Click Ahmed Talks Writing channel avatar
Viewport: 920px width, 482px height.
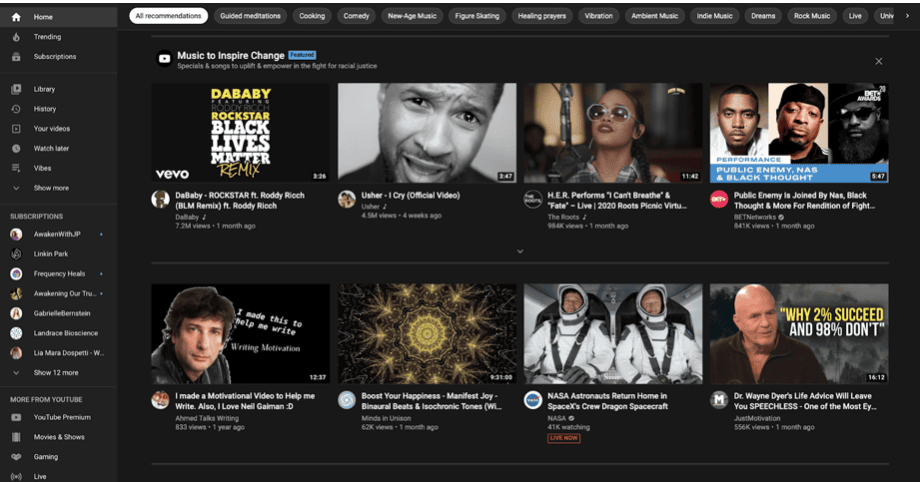[x=160, y=400]
